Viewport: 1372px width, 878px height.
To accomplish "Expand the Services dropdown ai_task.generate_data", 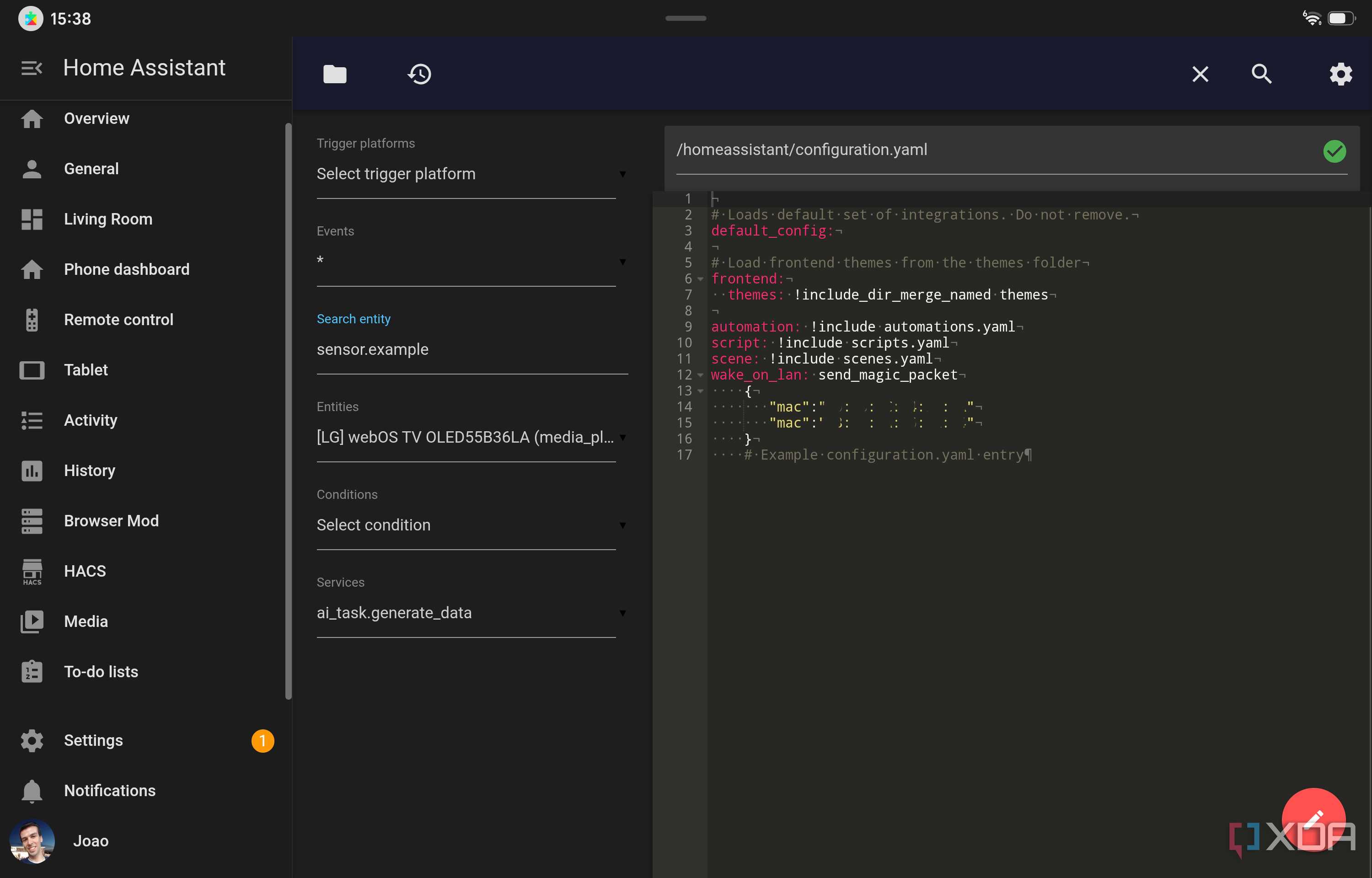I will click(472, 613).
